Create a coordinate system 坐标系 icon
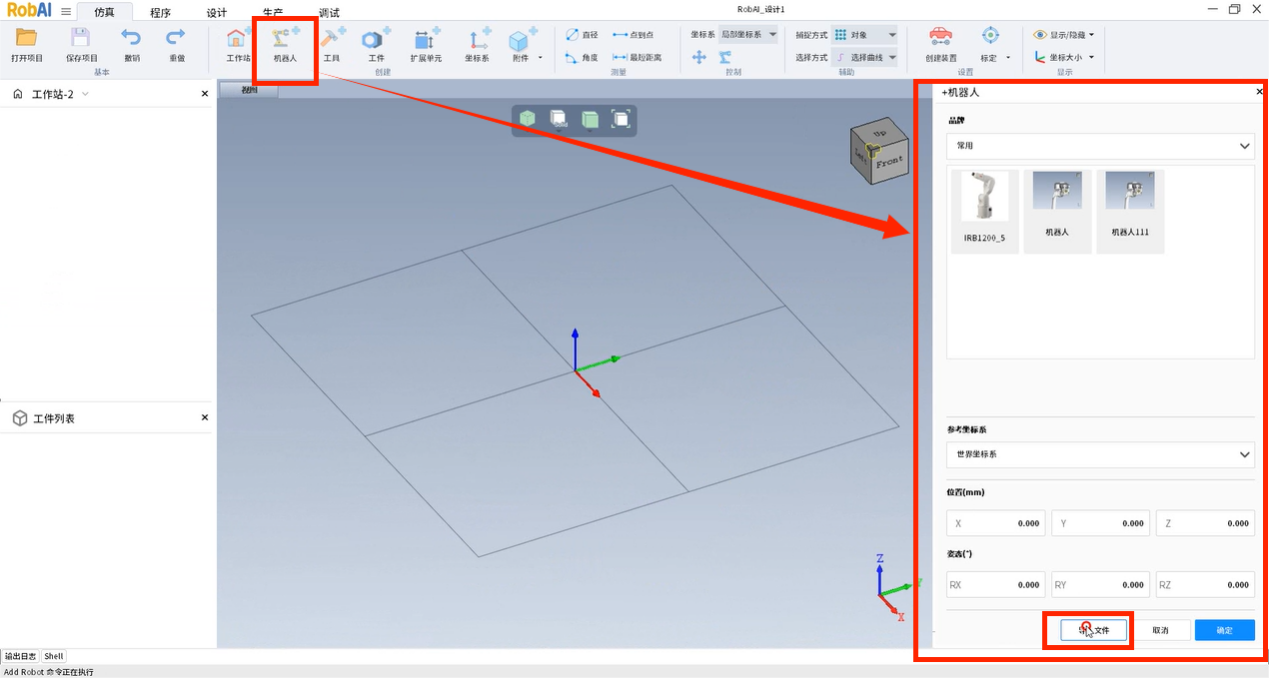 click(x=477, y=45)
